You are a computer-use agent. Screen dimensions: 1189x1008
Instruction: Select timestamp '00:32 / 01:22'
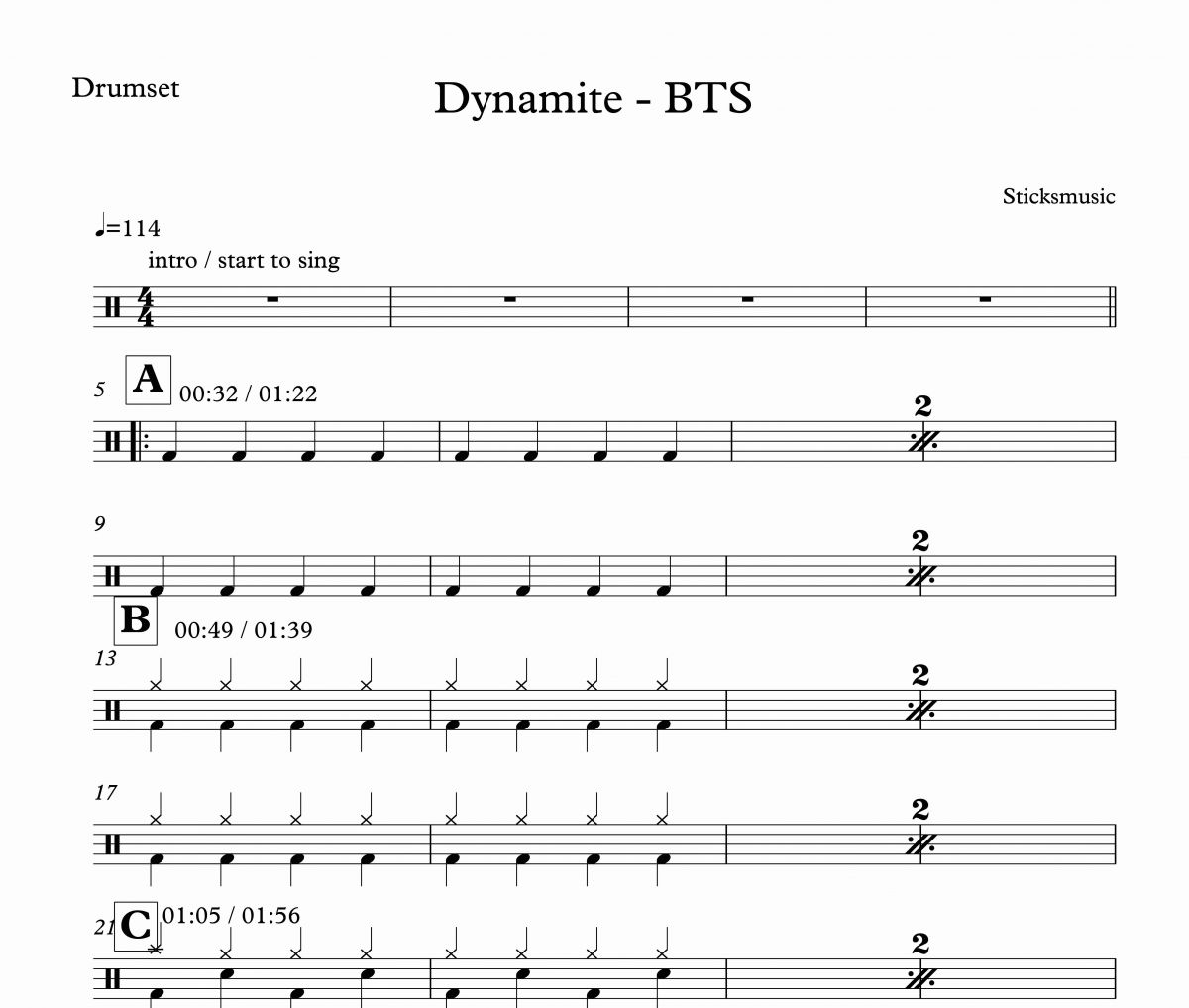[x=249, y=393]
